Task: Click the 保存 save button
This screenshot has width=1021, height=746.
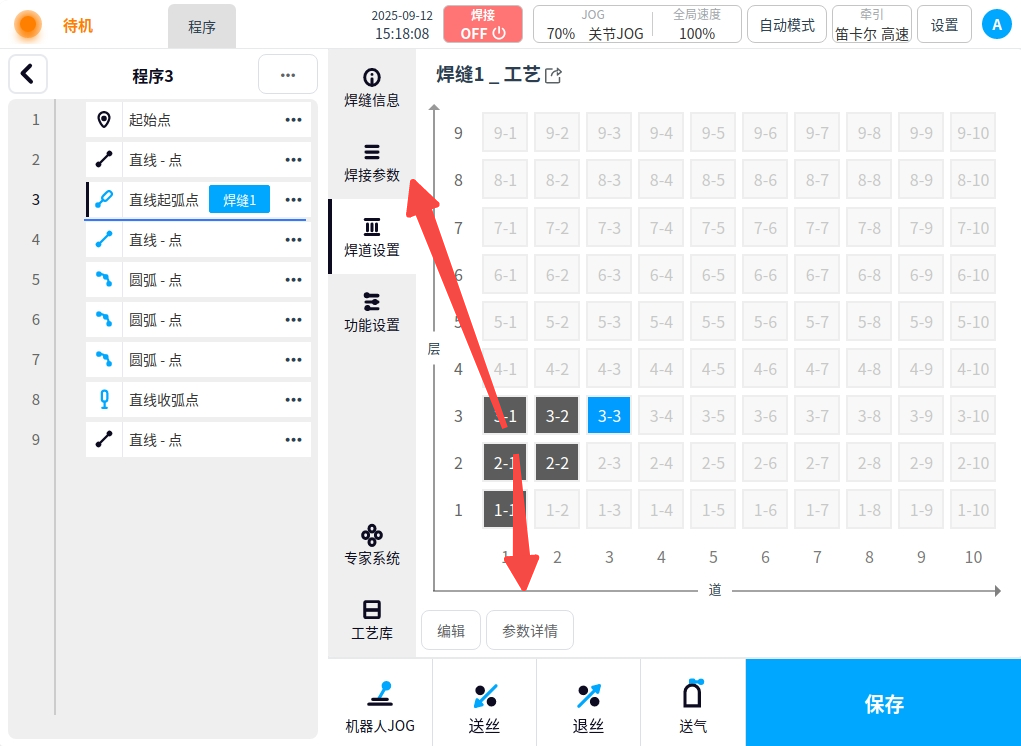Action: pos(883,703)
